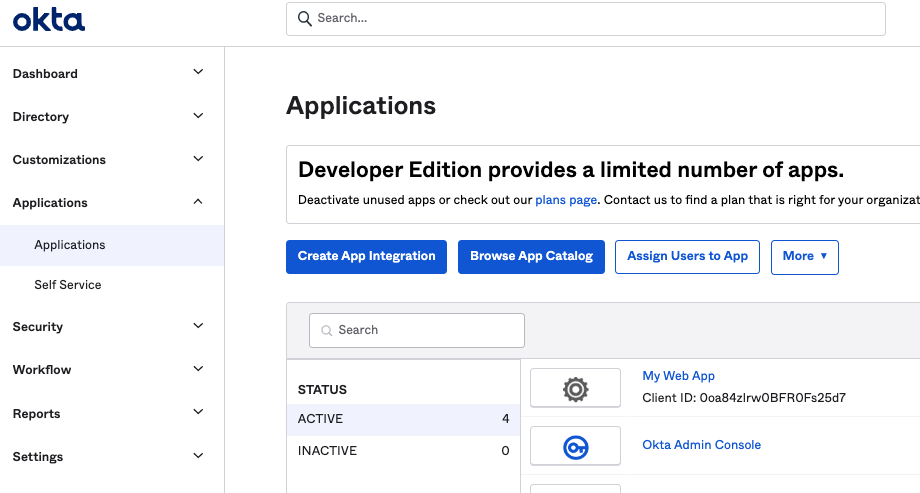Click the Okta Admin Console key icon
The height and width of the screenshot is (493, 920).
pyautogui.click(x=575, y=446)
